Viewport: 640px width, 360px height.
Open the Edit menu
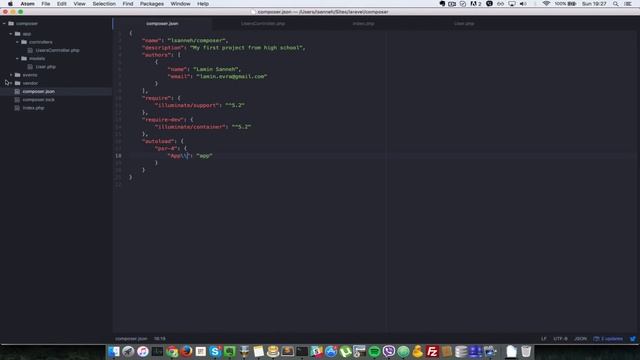62,4
